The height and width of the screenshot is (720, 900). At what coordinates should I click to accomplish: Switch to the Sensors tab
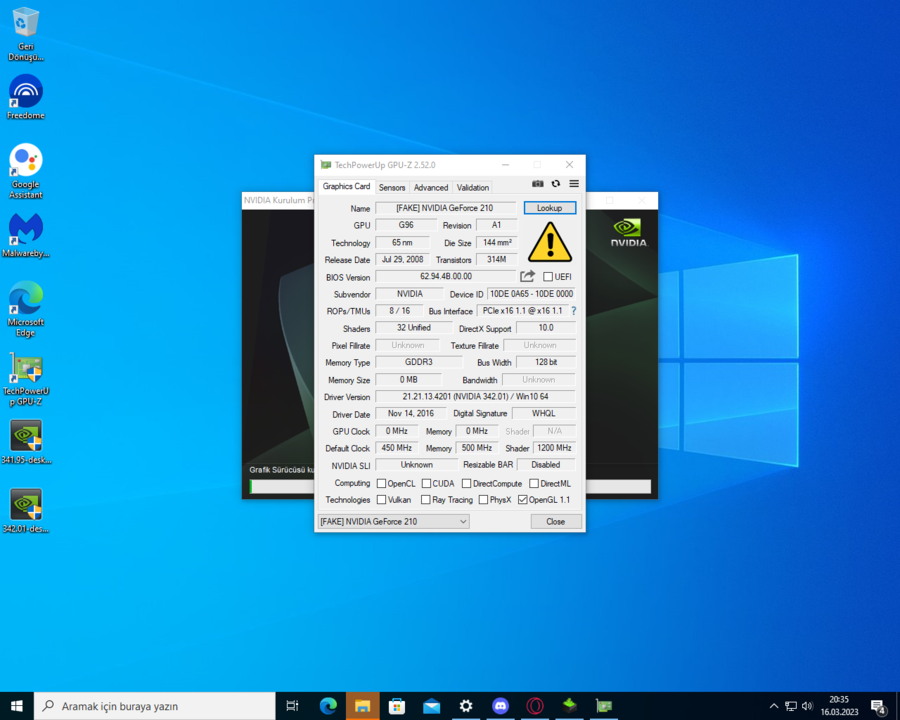(x=392, y=187)
